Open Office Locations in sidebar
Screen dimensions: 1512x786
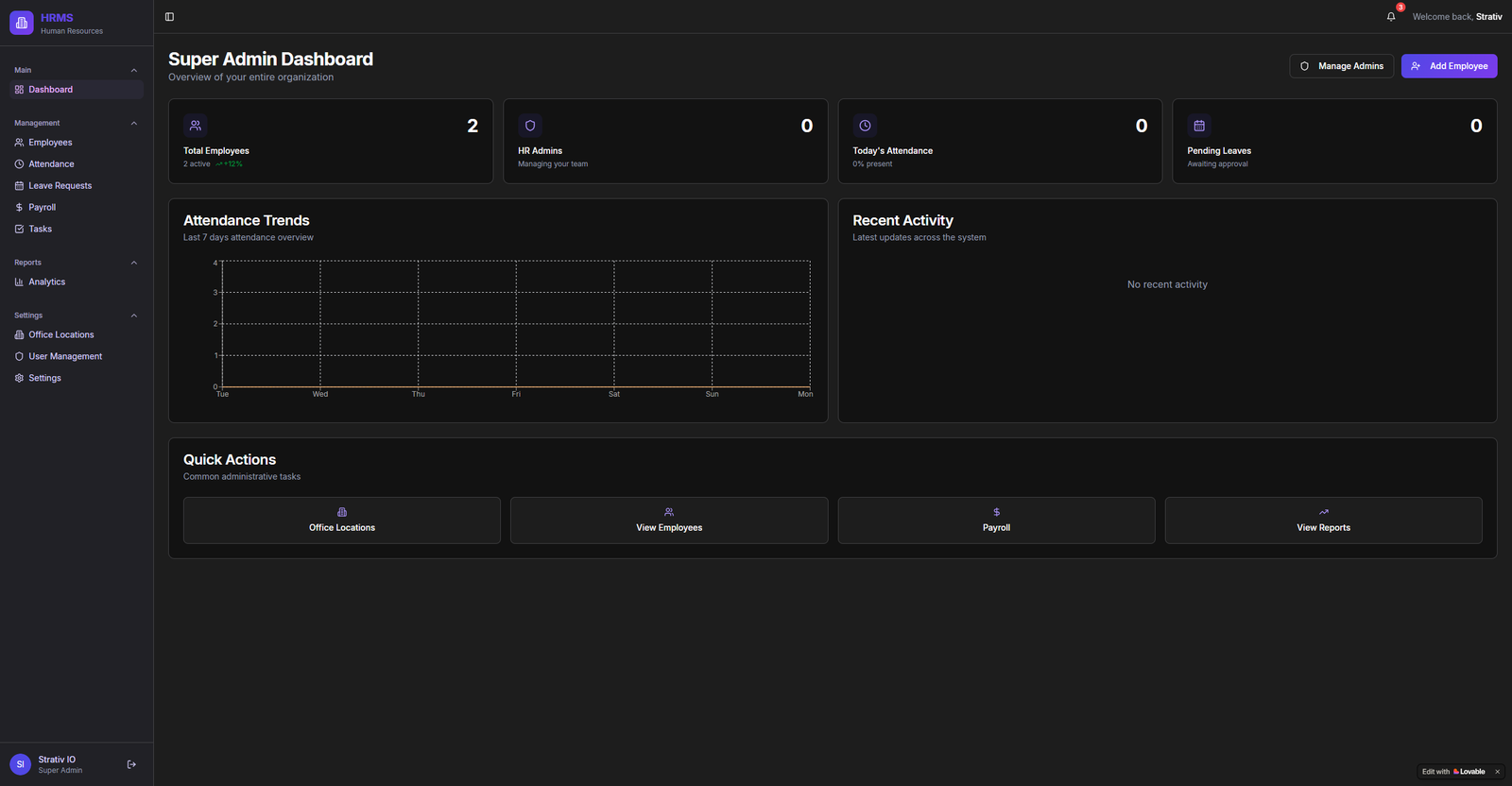click(x=77, y=334)
